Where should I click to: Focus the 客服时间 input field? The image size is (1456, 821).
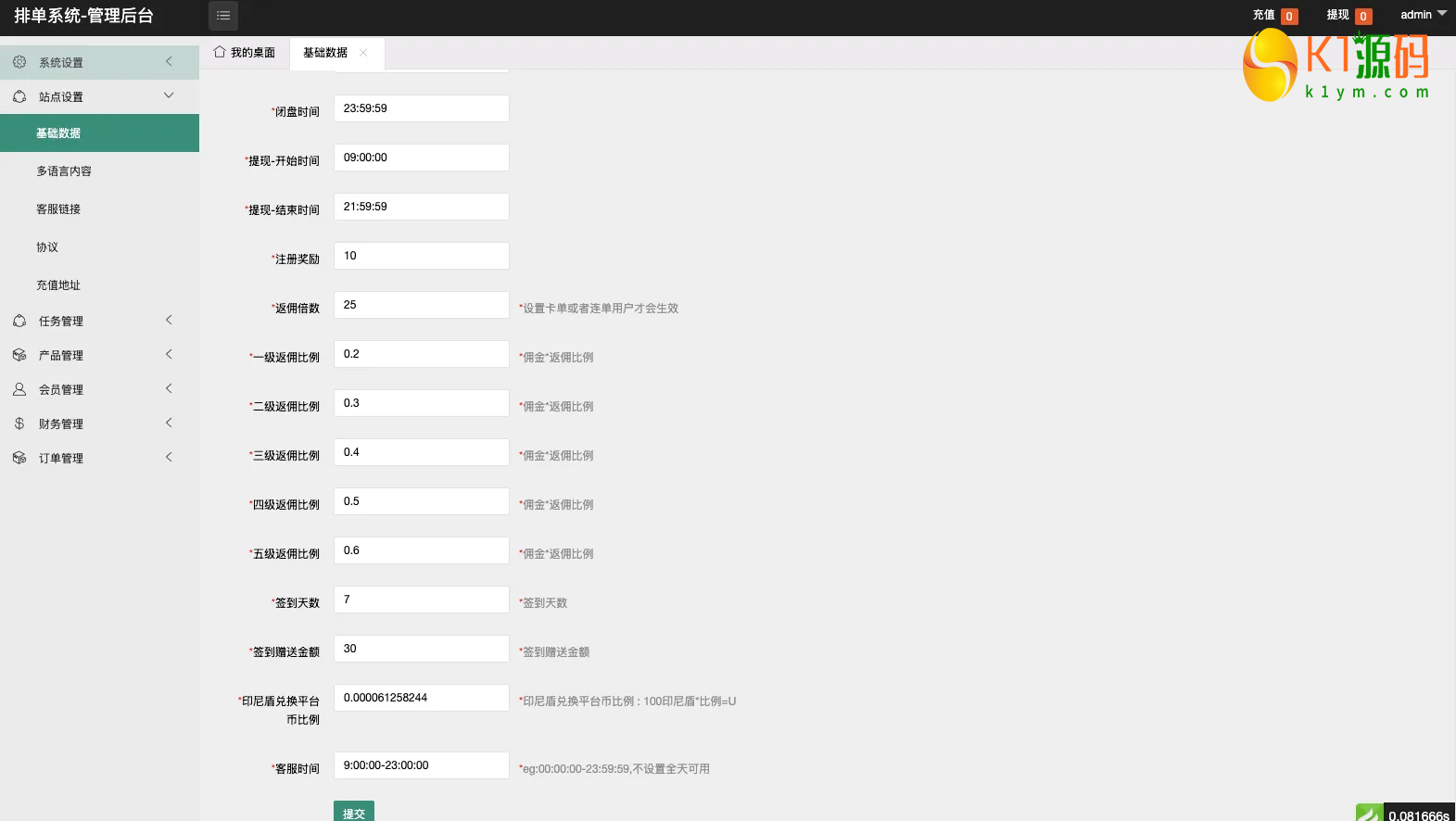coord(422,765)
